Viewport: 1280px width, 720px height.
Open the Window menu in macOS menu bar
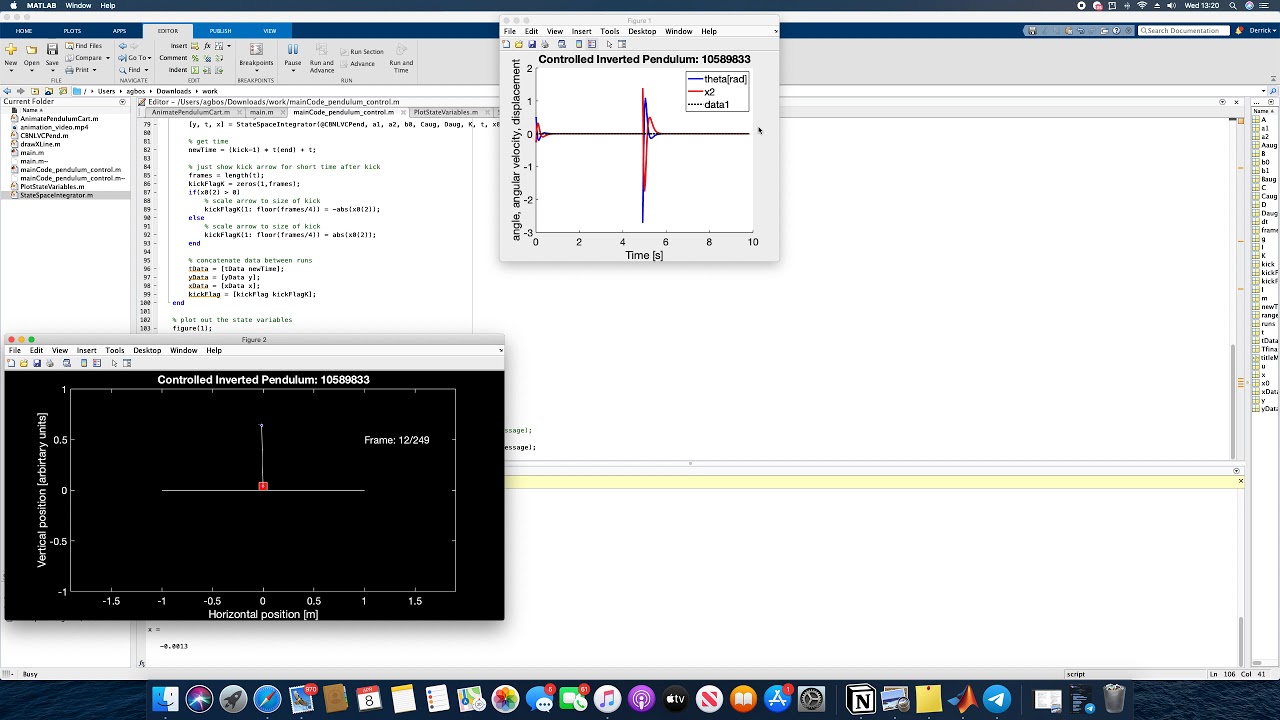(x=78, y=5)
